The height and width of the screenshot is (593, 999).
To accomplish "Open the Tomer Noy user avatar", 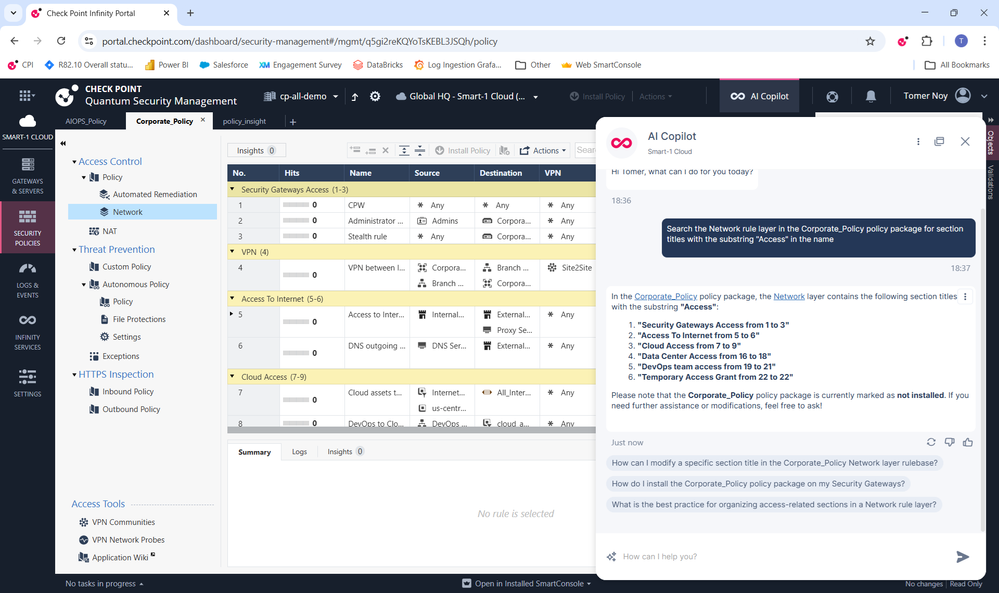I will 963,96.
